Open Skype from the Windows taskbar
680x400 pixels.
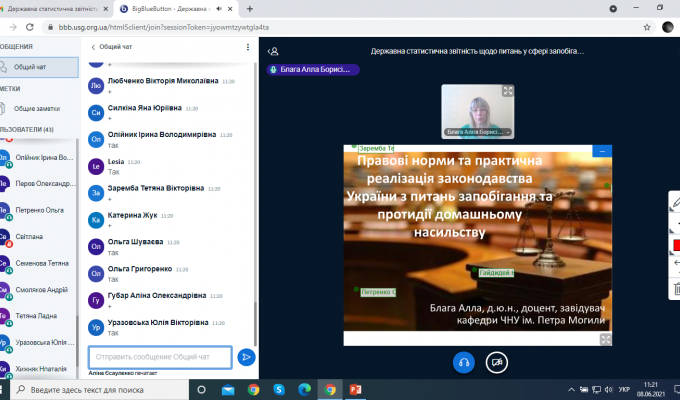point(279,389)
